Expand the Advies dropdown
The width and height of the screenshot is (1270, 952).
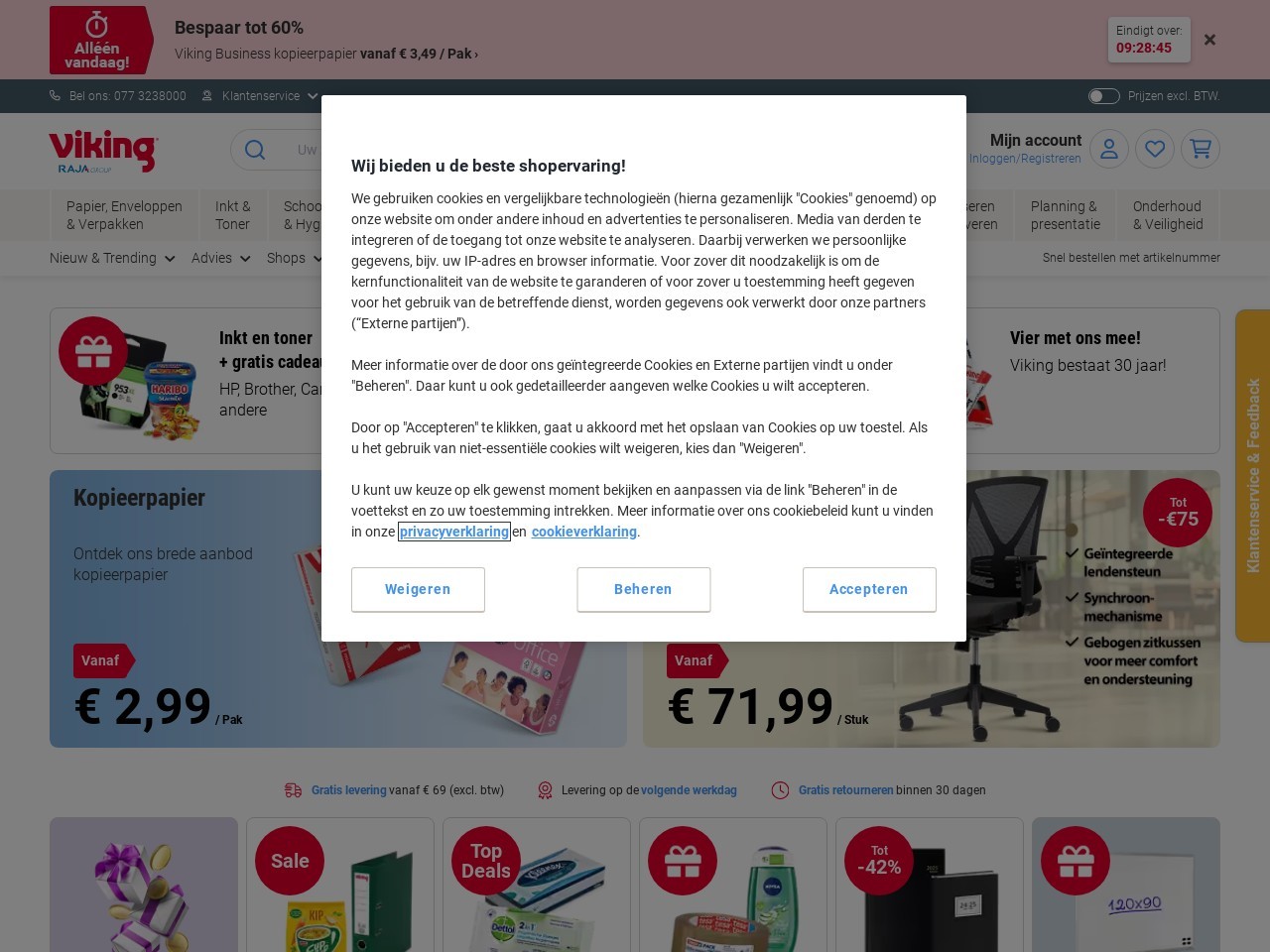click(x=220, y=258)
